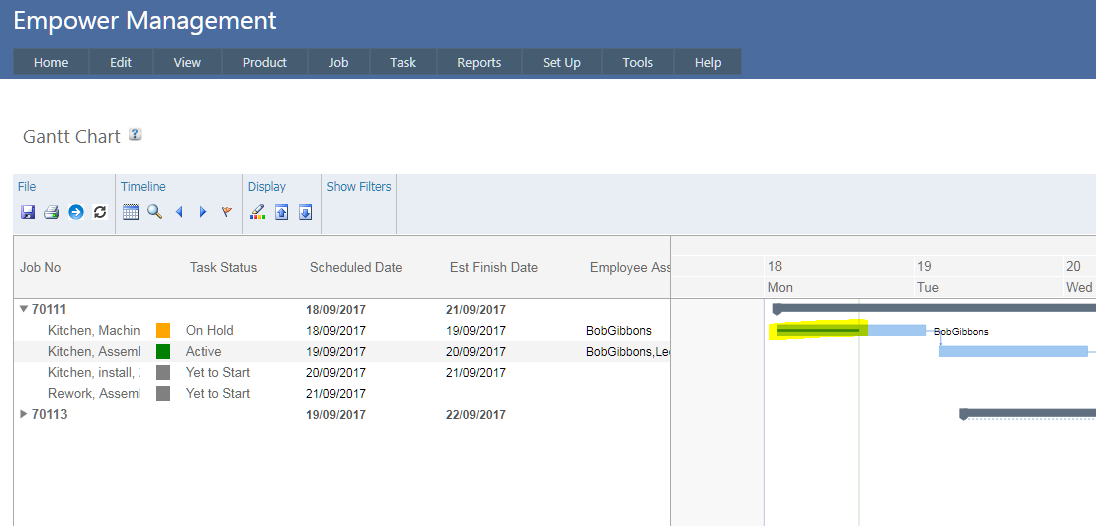Open the Reports menu

coord(479,62)
